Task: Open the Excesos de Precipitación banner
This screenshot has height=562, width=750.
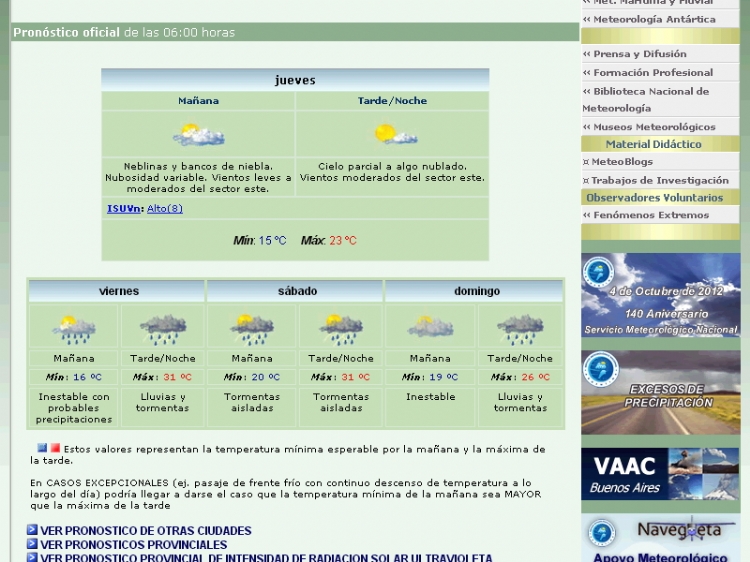Action: (x=661, y=392)
